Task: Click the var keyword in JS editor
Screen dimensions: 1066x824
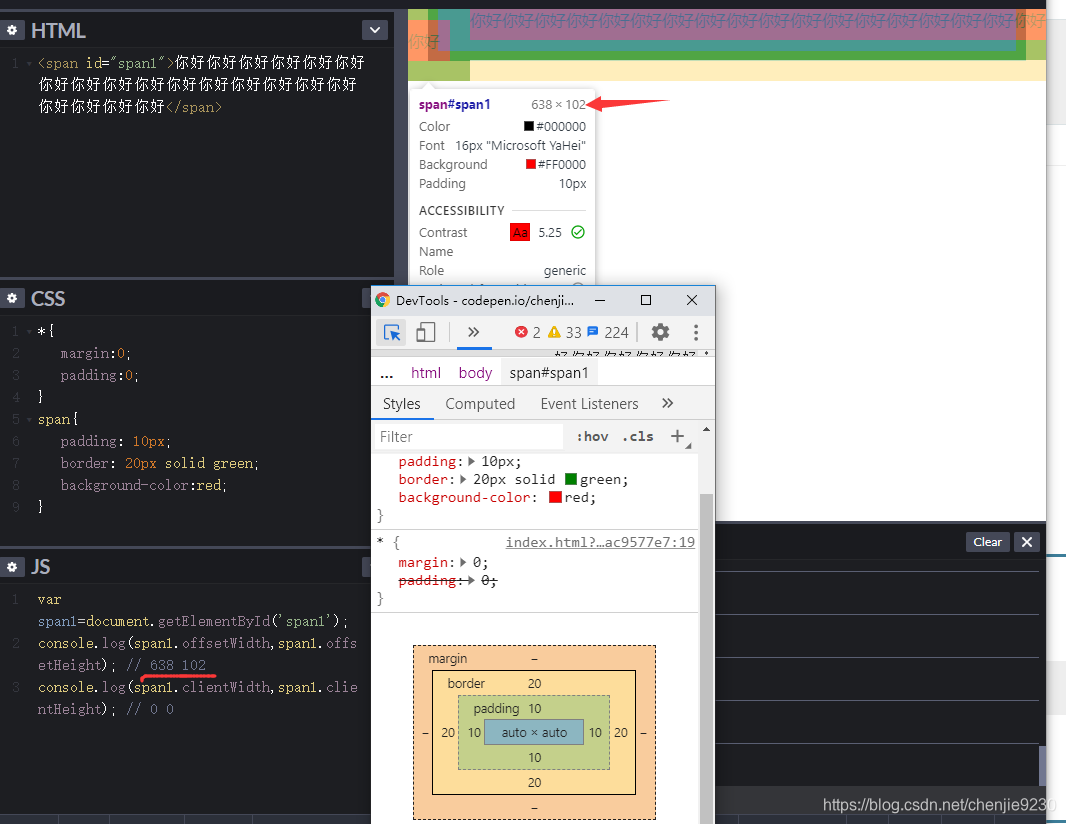Action: pos(50,600)
